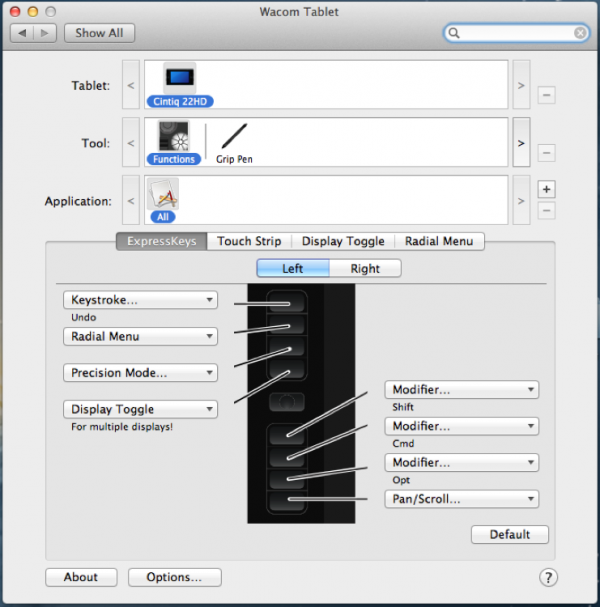Choose the Grip Pen tool icon
The width and height of the screenshot is (600, 607).
(x=235, y=138)
